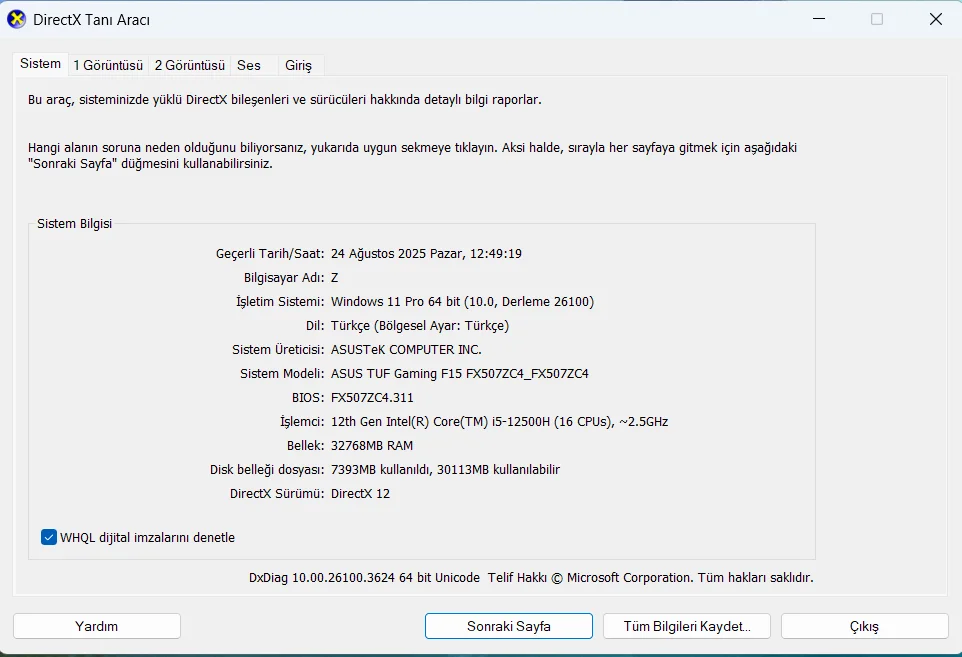Minimize the DirectX Tanı Aracı window
The height and width of the screenshot is (657, 962).
pyautogui.click(x=819, y=19)
